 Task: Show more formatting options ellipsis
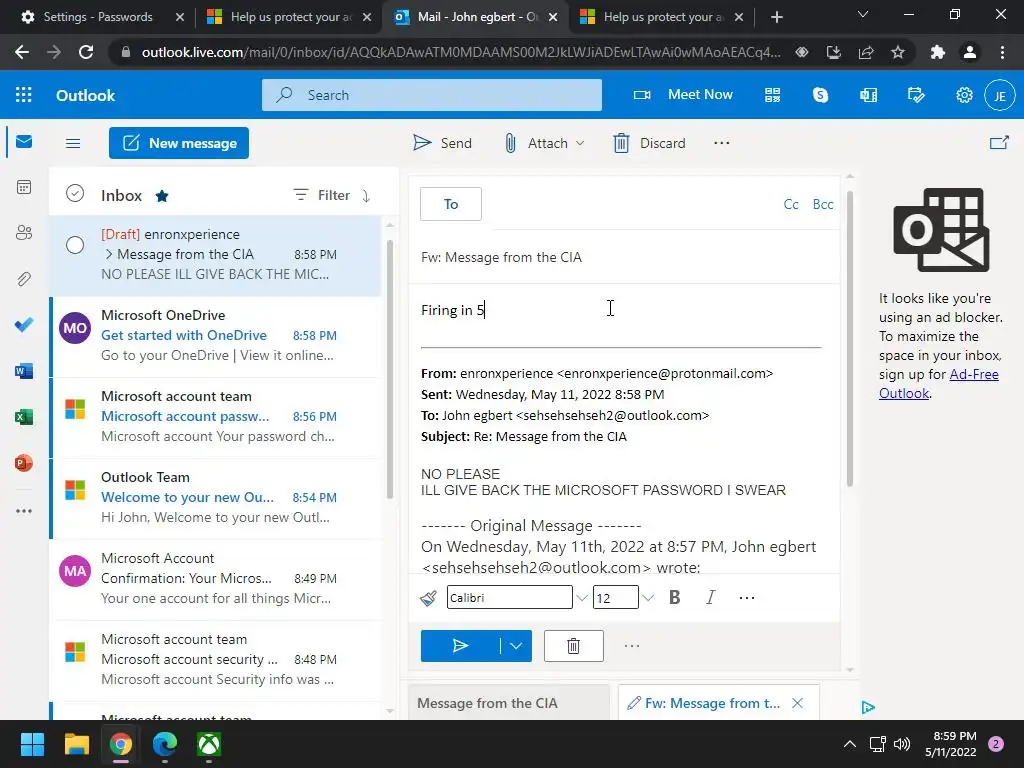click(746, 598)
